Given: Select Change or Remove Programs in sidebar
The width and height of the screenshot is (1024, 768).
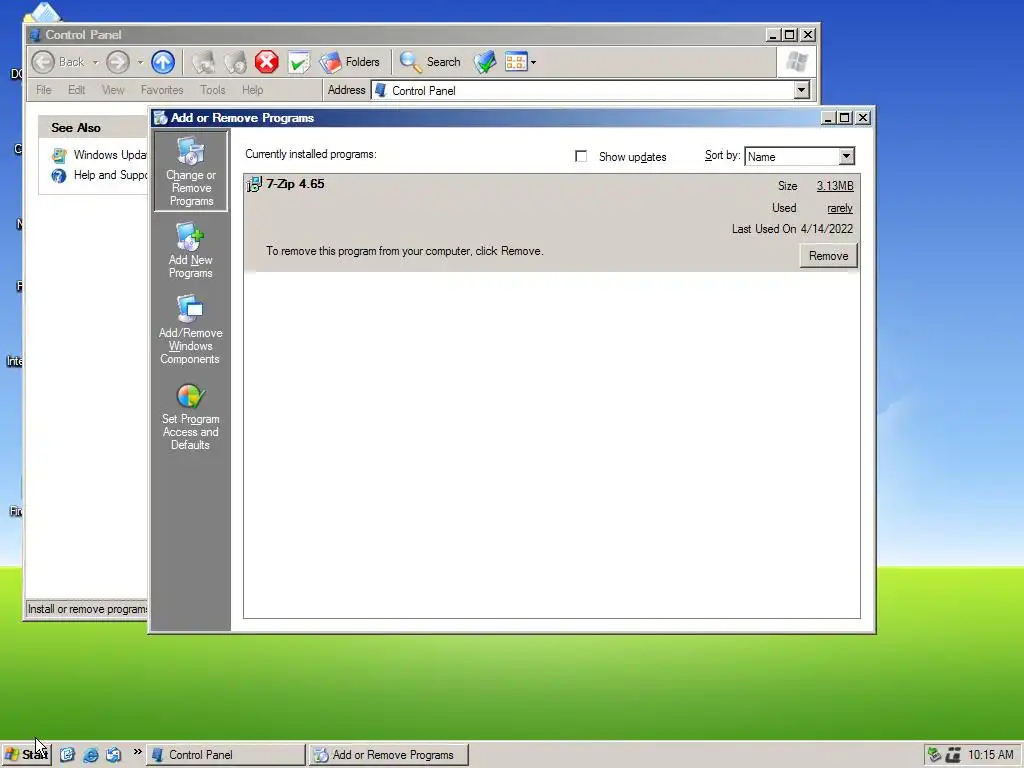Looking at the screenshot, I should point(191,171).
